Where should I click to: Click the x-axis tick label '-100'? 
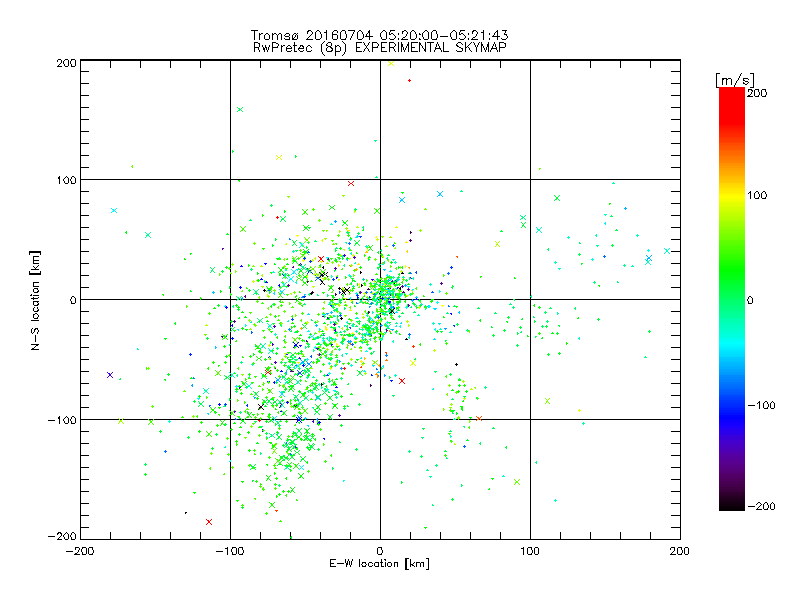230,552
